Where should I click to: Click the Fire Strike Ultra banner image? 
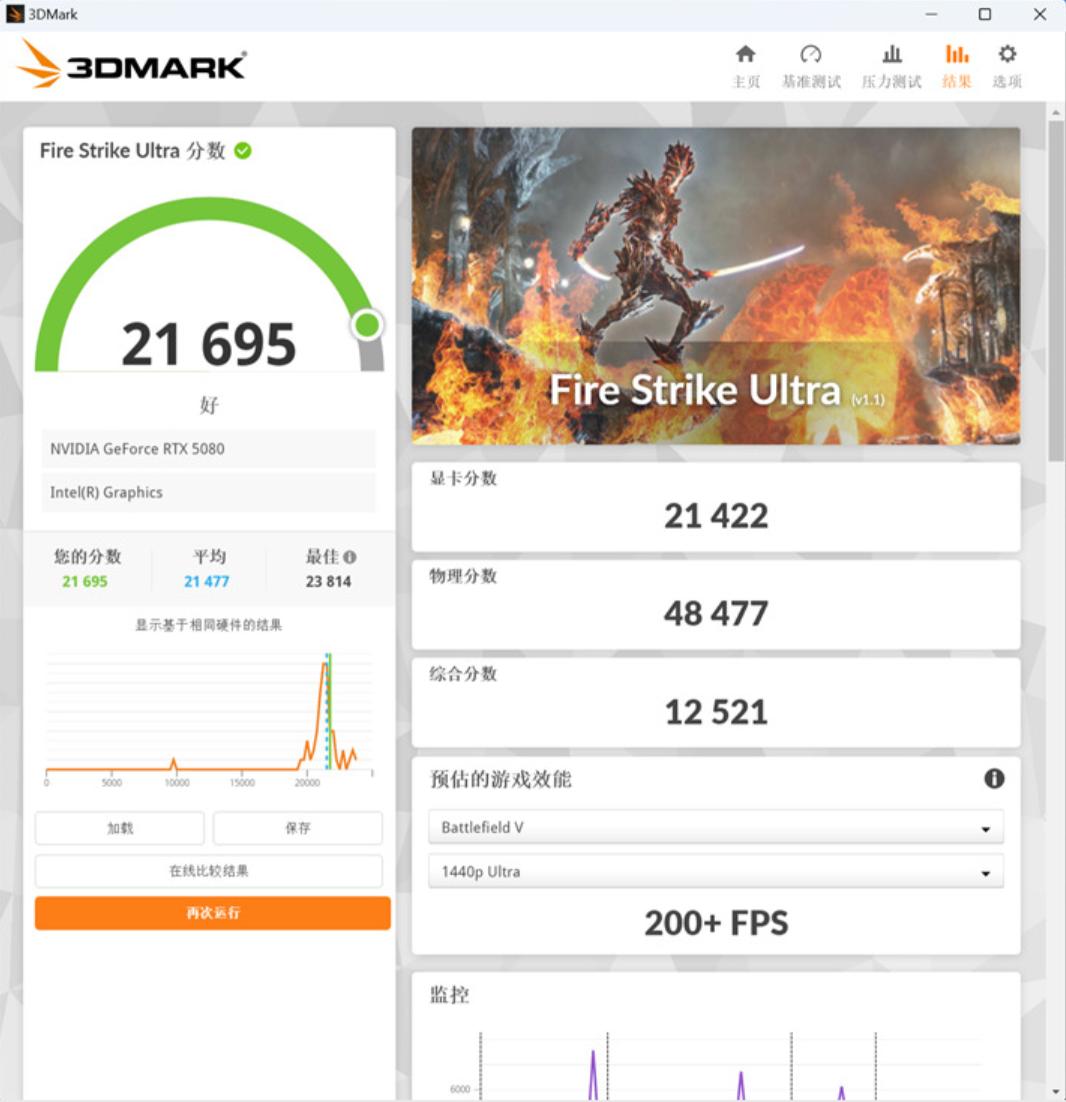pyautogui.click(x=715, y=285)
